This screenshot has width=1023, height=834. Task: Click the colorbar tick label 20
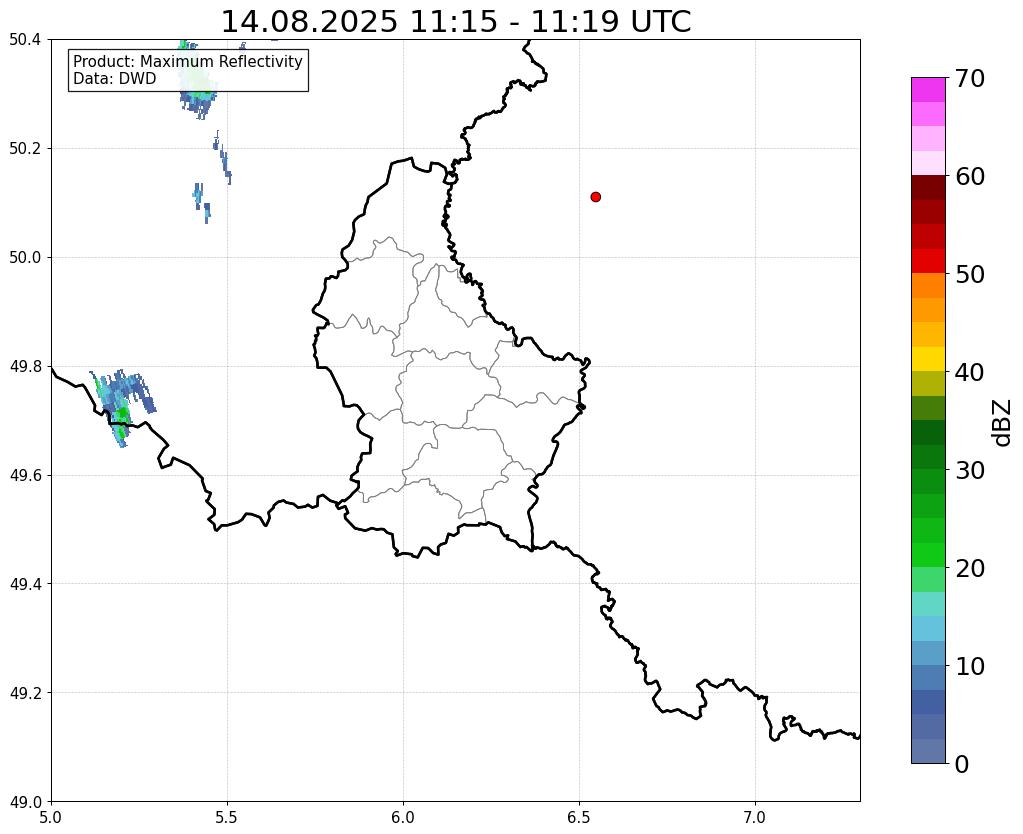click(x=970, y=568)
